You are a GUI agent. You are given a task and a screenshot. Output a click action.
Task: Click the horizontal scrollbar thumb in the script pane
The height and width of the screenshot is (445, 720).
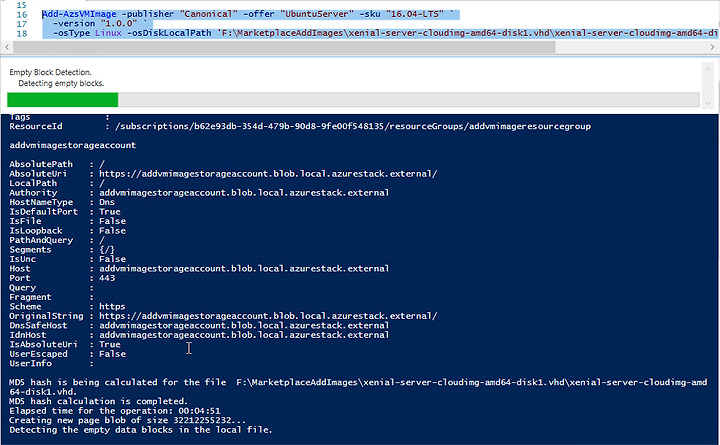pyautogui.click(x=284, y=47)
